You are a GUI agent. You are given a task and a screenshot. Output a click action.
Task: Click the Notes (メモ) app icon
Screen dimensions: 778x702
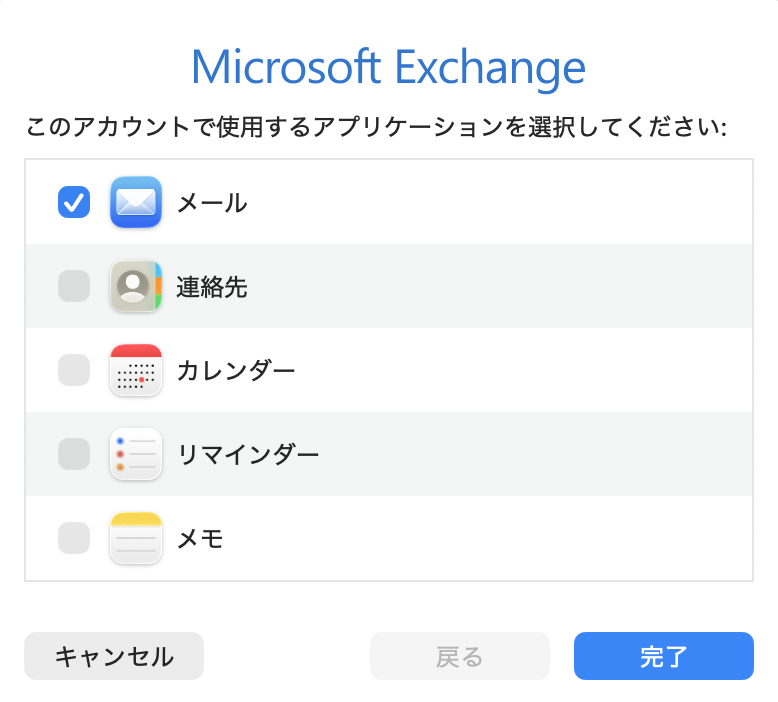[135, 538]
